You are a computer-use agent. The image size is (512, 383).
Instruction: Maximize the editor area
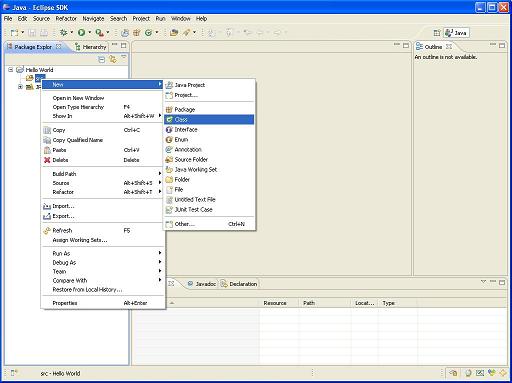coord(406,45)
